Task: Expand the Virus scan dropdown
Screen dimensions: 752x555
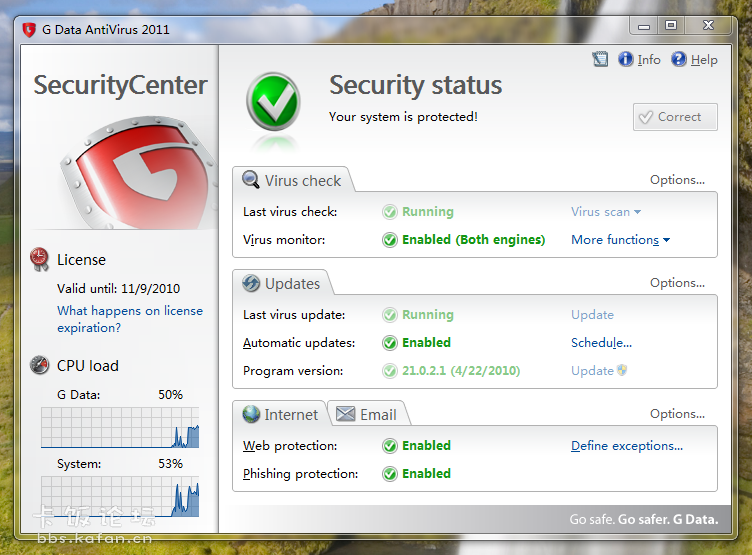Action: point(606,212)
